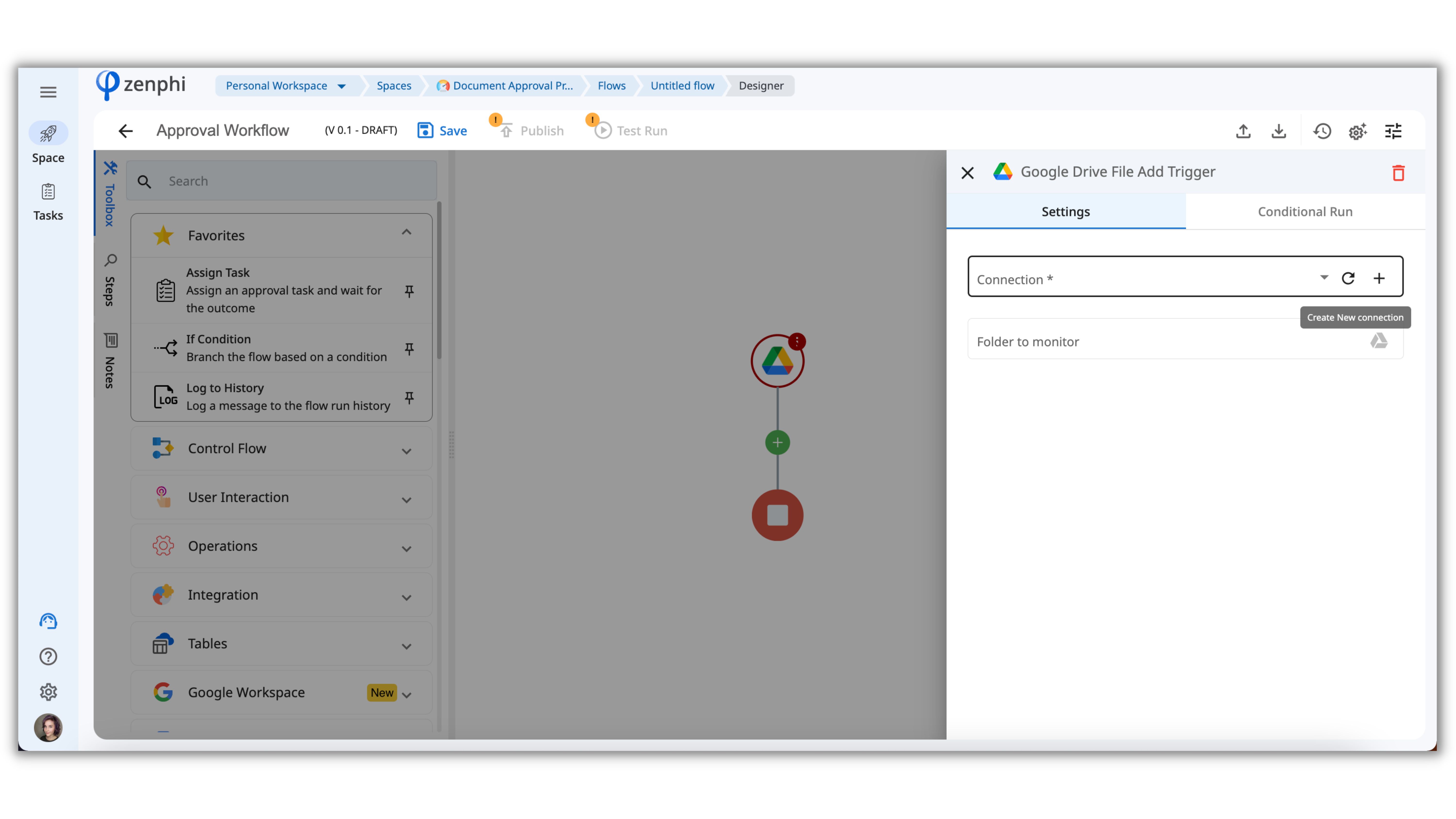The image size is (1456, 819).
Task: Go to Flows breadcrumb link
Action: click(612, 86)
